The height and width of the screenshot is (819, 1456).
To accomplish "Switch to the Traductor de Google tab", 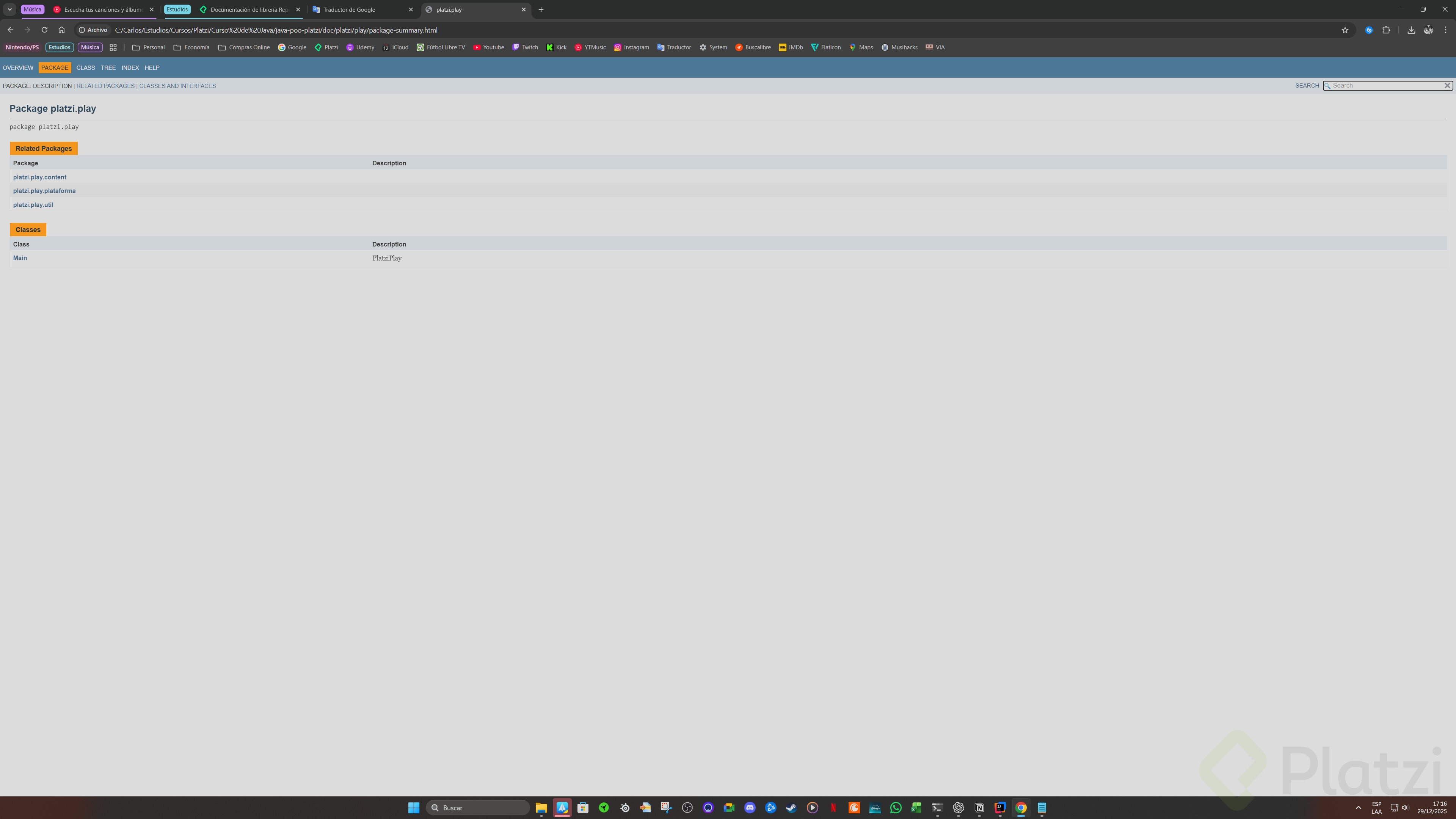I will click(349, 9).
